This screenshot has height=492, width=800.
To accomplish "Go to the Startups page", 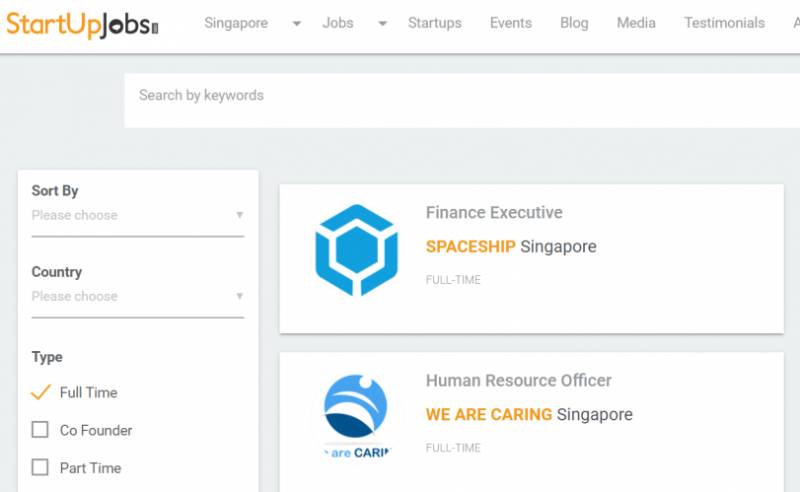I will (x=435, y=23).
